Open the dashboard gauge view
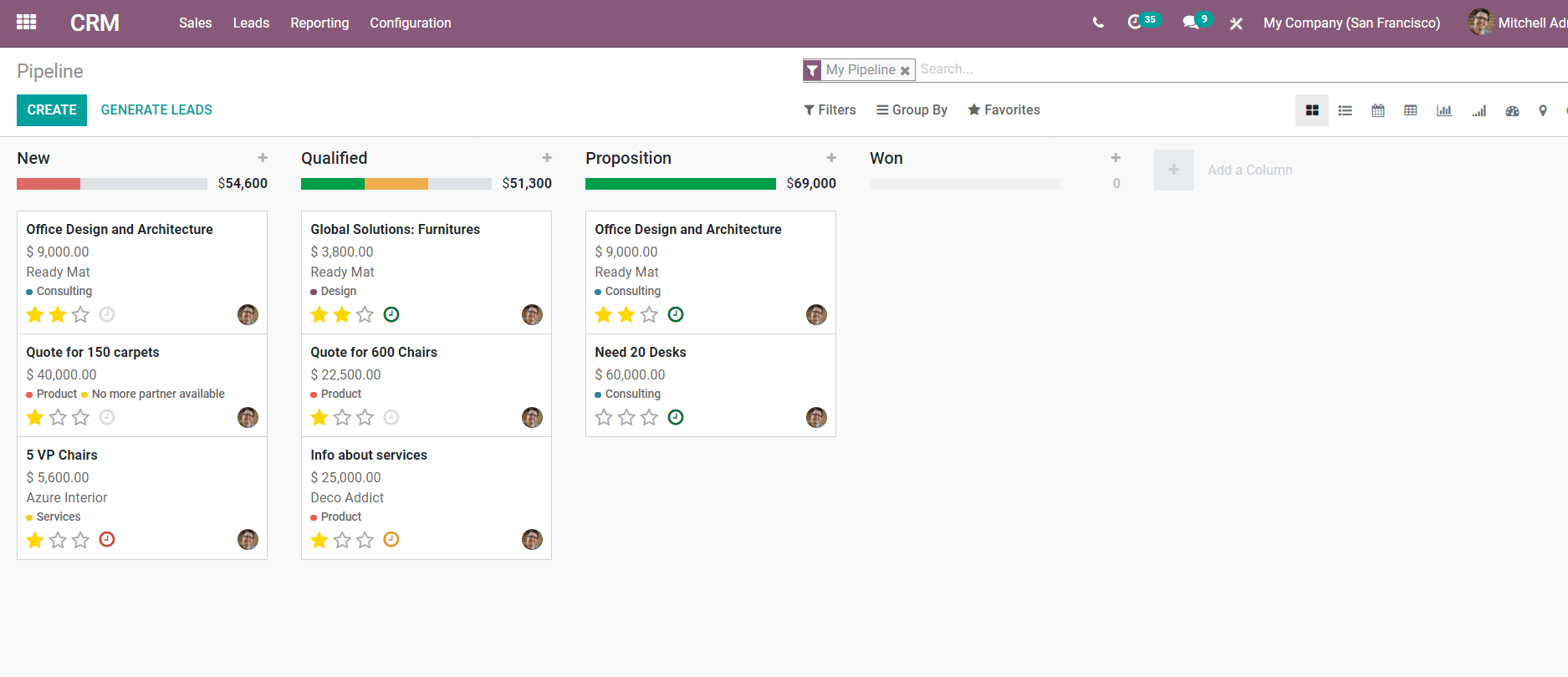 (x=1512, y=110)
